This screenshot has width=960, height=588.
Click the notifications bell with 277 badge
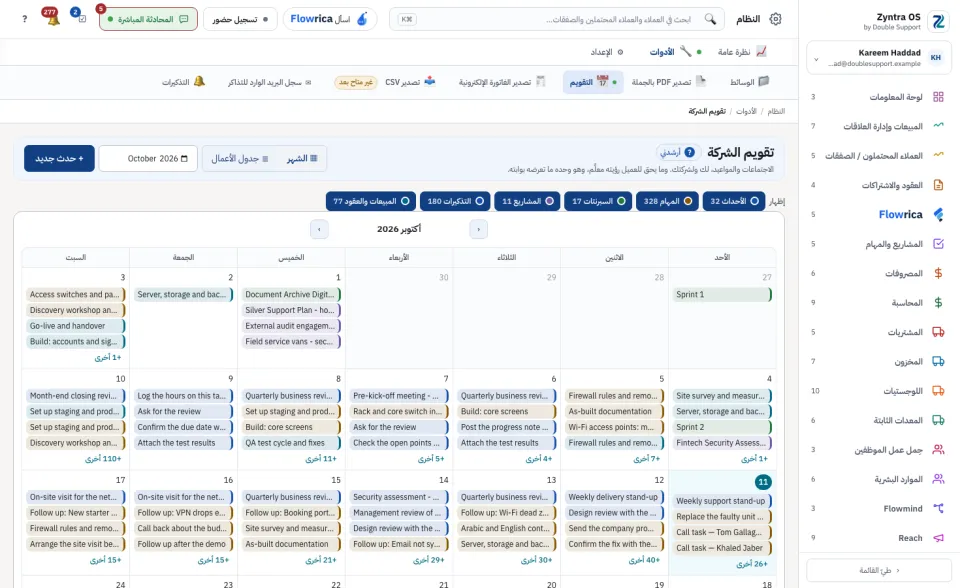tap(53, 18)
